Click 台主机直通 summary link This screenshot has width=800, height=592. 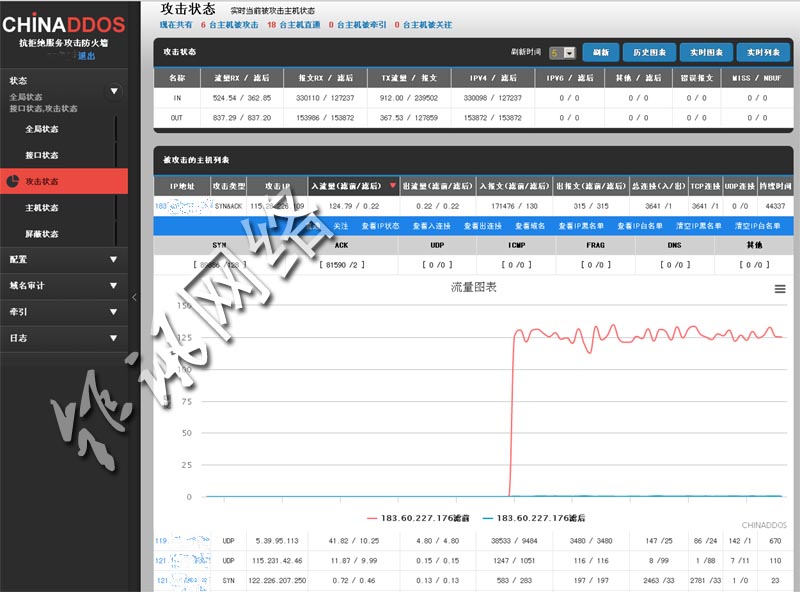pos(299,24)
